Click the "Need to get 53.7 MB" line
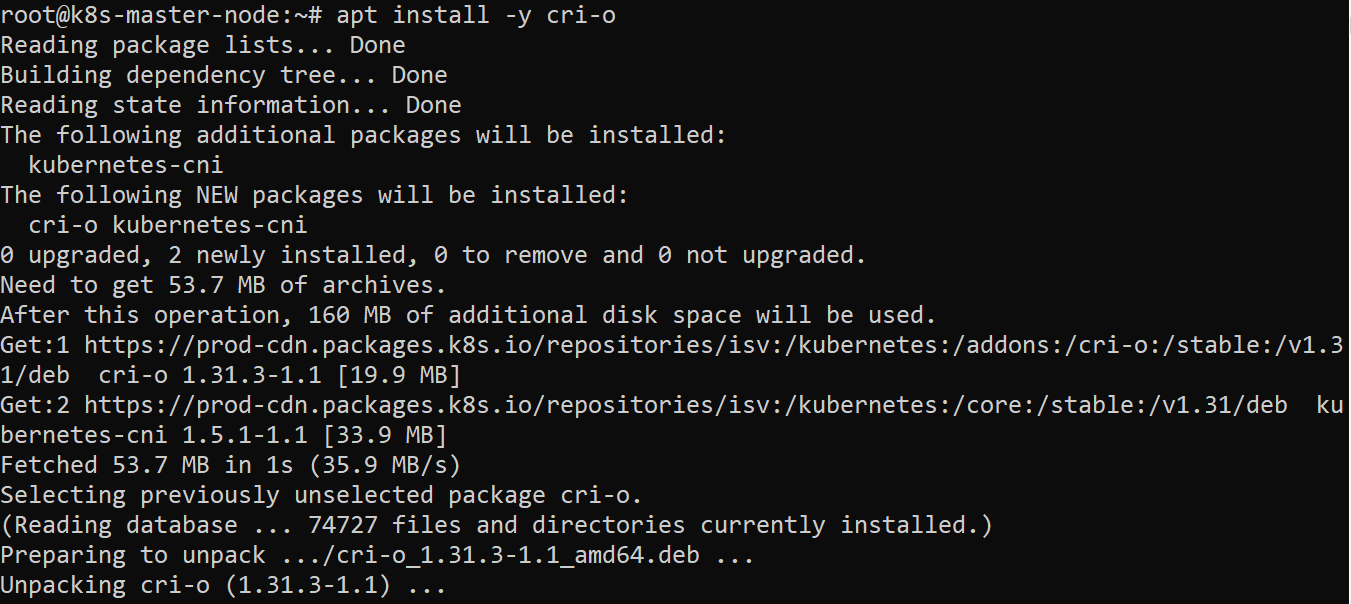Screen dimensions: 1351x604 pyautogui.click(x=224, y=285)
